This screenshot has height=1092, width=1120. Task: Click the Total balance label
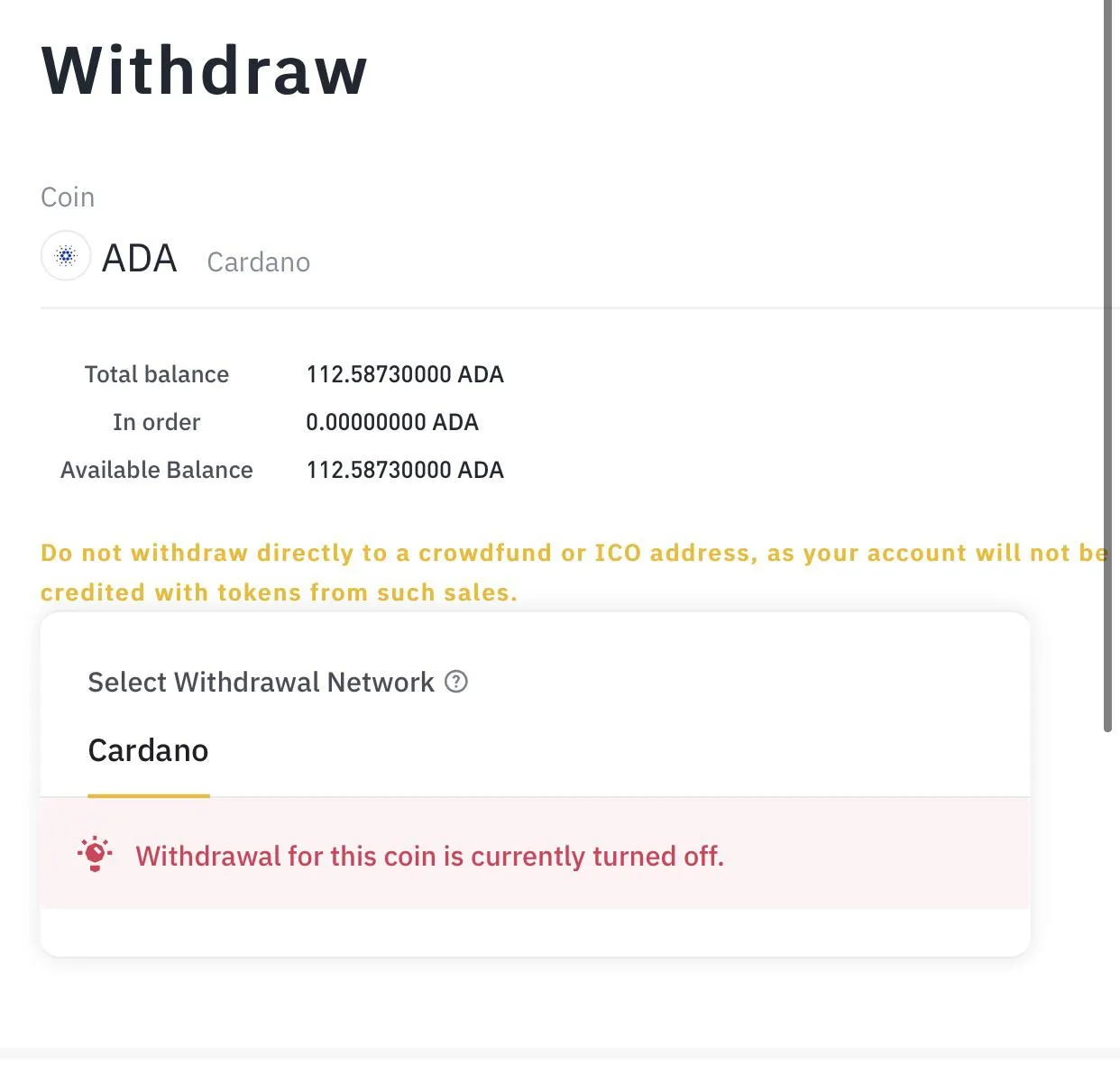[156, 374]
